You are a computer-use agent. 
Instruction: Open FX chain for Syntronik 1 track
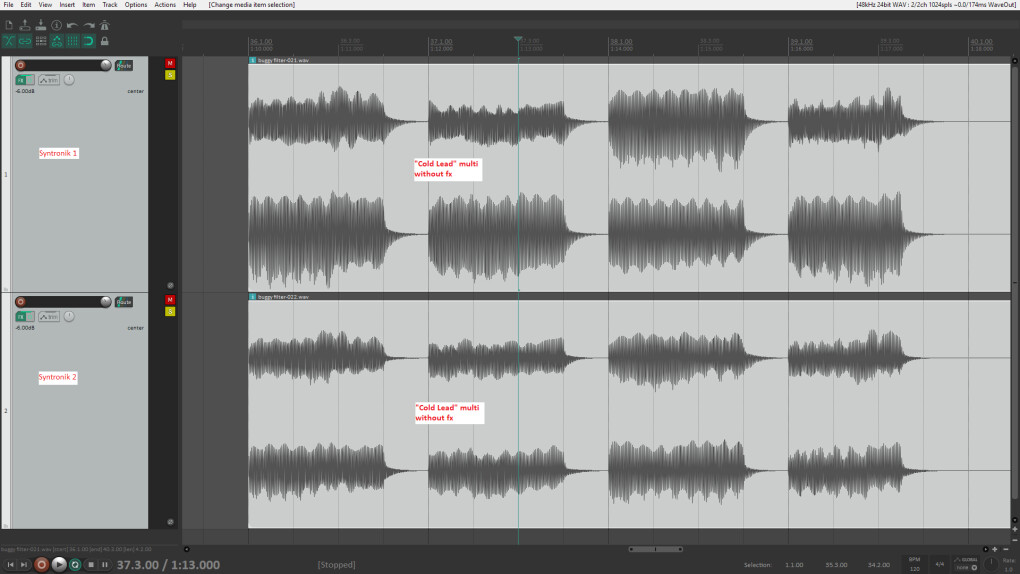tap(21, 79)
